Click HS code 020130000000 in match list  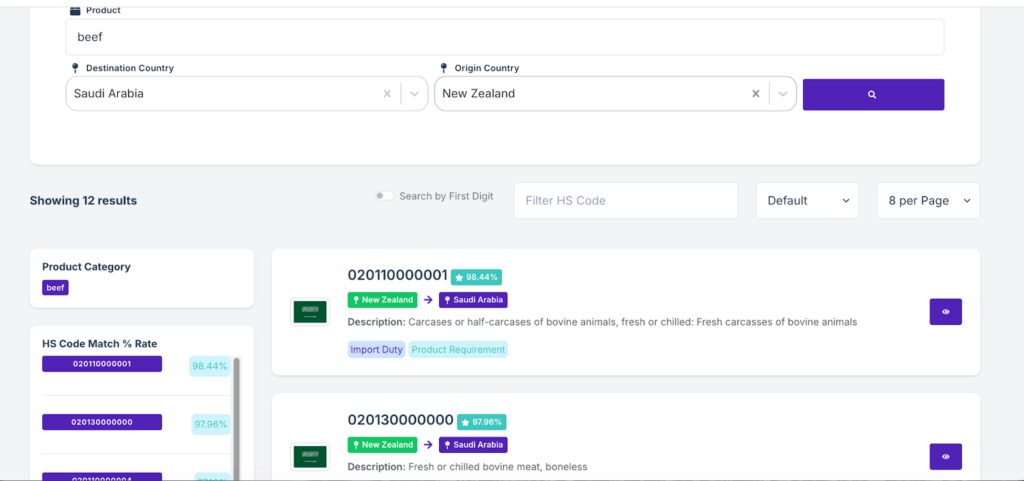click(102, 422)
